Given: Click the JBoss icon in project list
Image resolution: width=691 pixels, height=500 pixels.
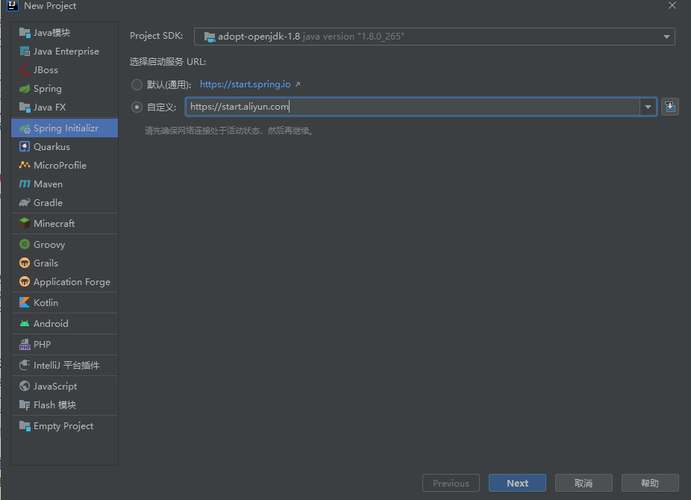Looking at the screenshot, I should tap(25, 70).
